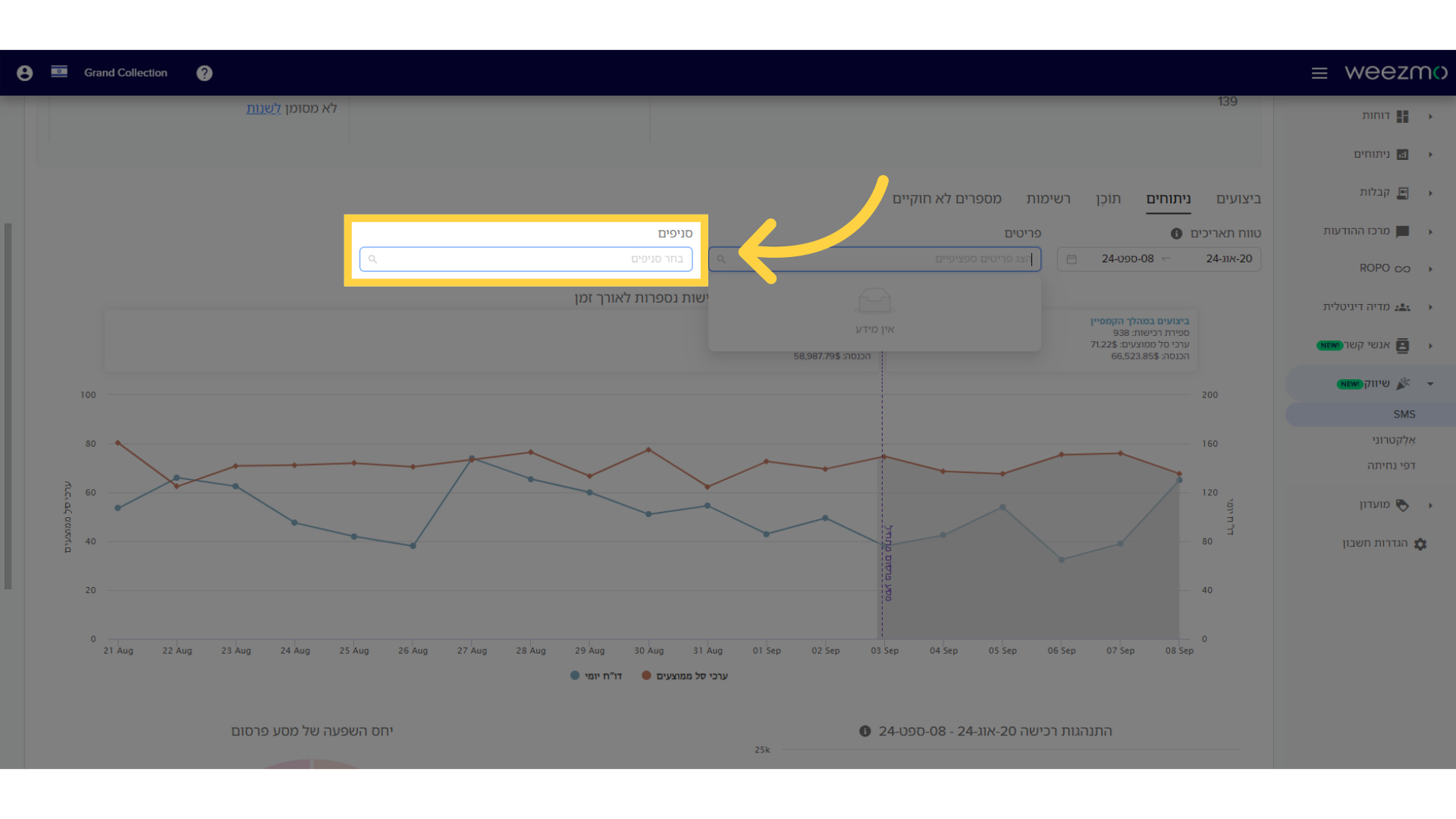Expand the מרכז ההודעות section arrow
1456x819 pixels.
[x=1430, y=231]
